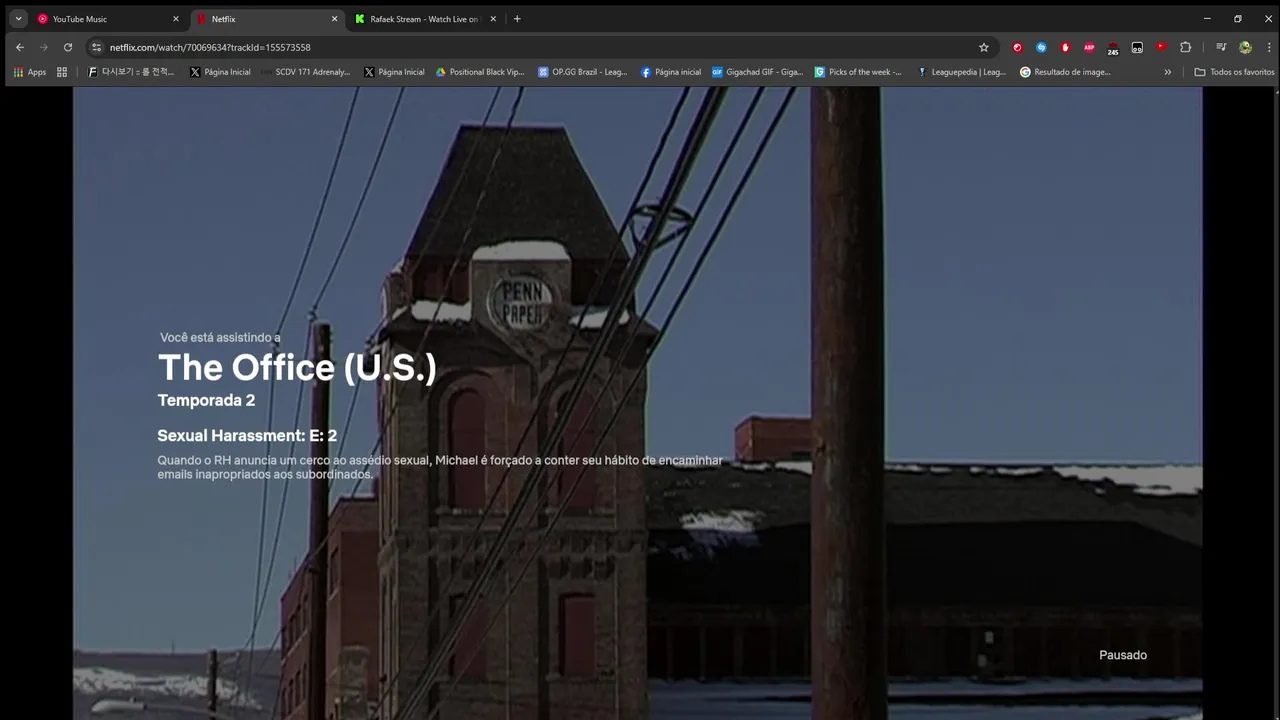
Task: Open the Extensions puzzle menu
Action: [1186, 47]
